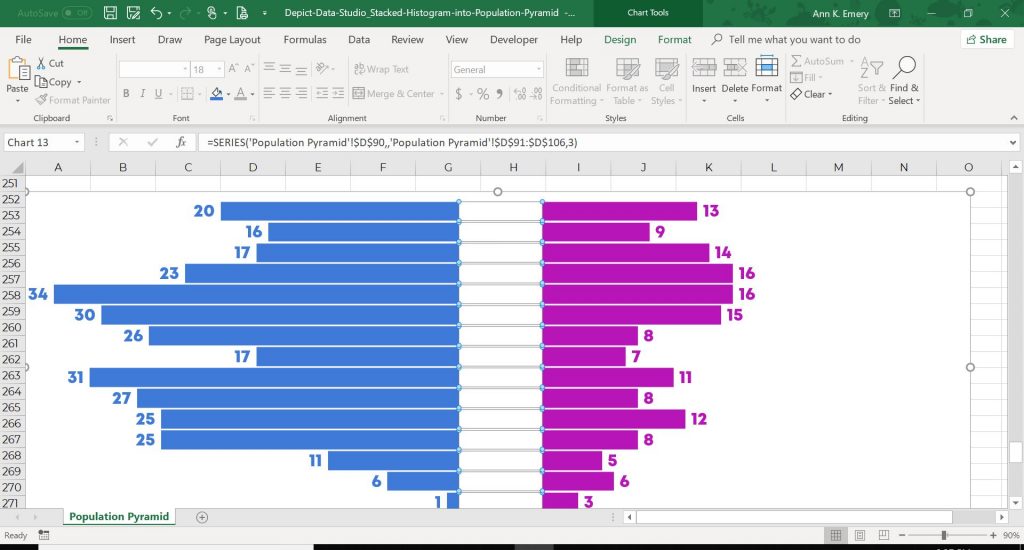
Task: Open the font size dropdown
Action: tap(219, 69)
